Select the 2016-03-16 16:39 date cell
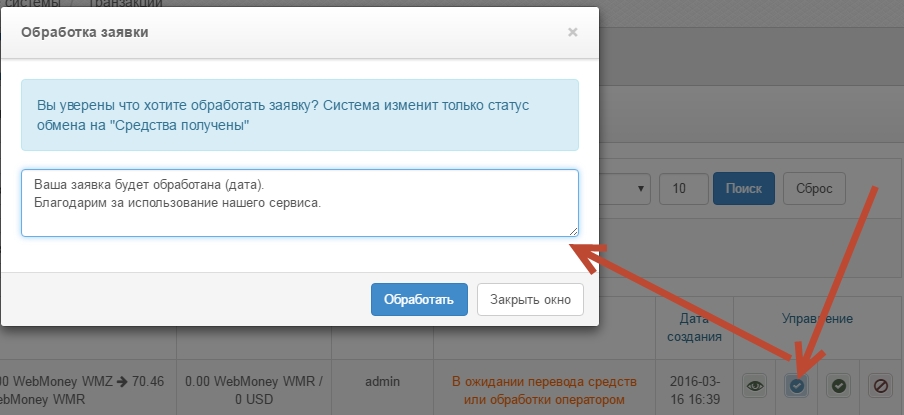904x415 pixels. [694, 390]
